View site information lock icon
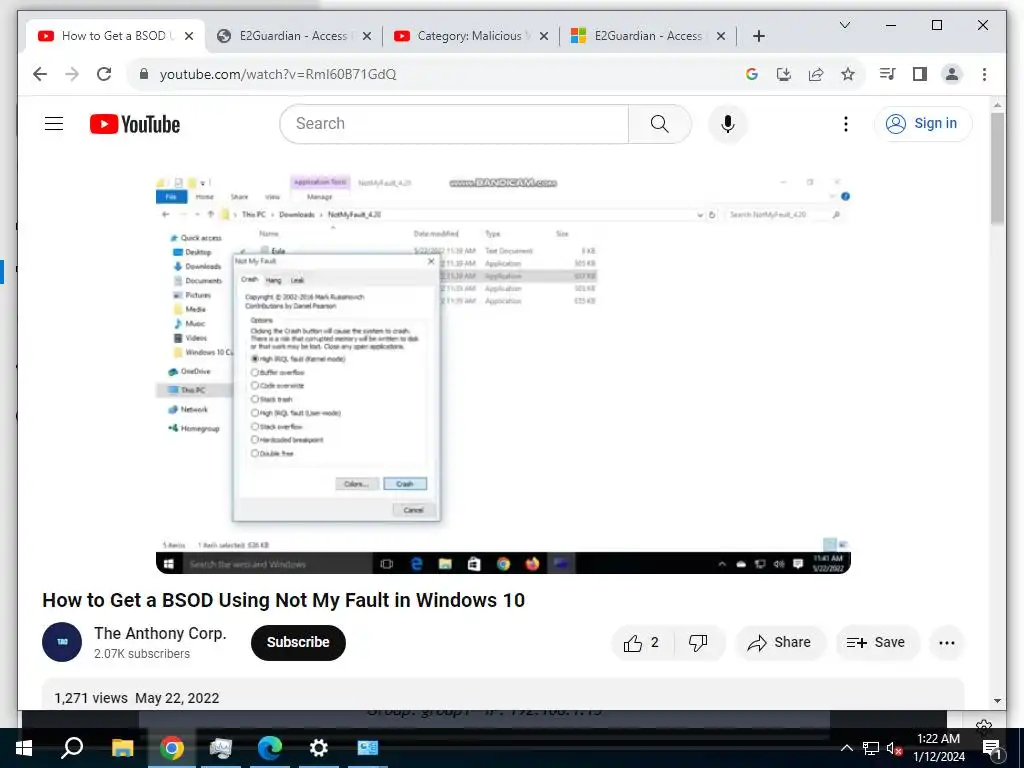1024x768 pixels. click(x=144, y=74)
